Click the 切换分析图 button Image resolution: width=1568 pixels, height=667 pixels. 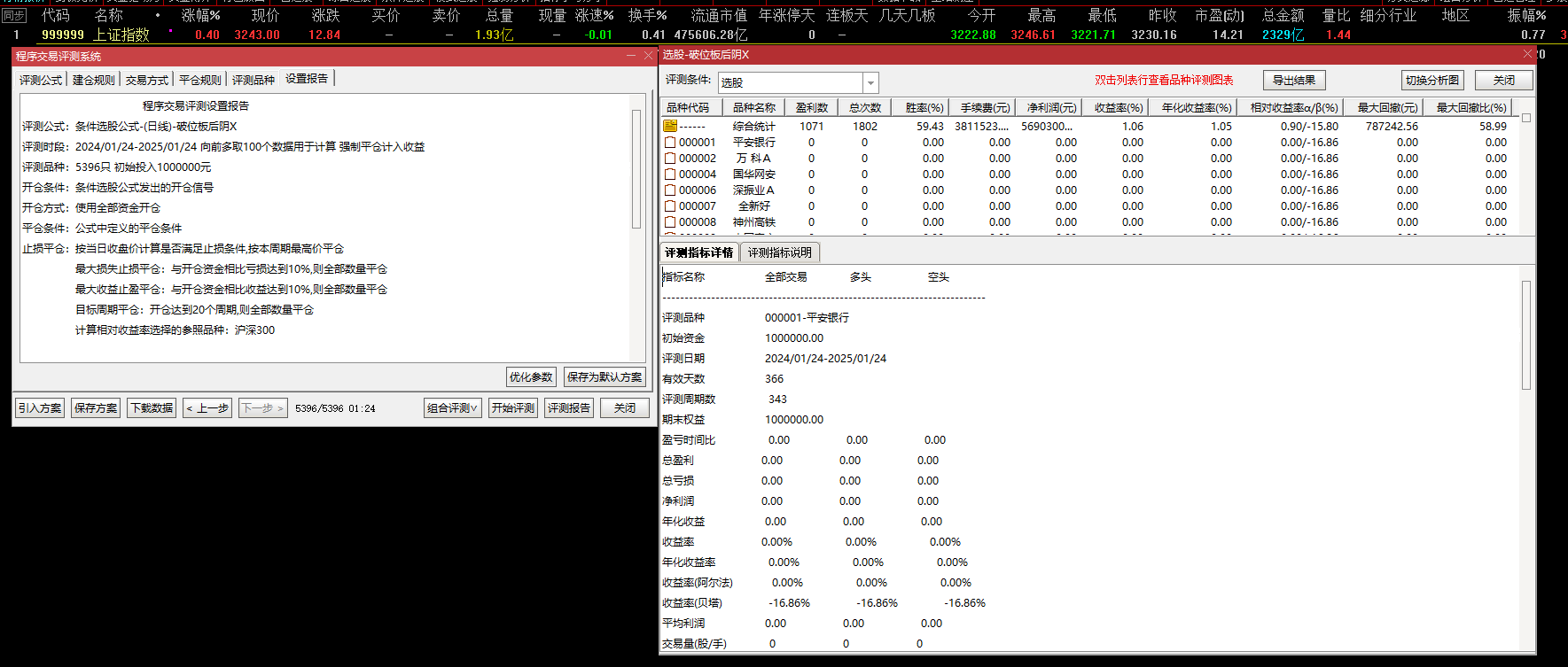1432,81
